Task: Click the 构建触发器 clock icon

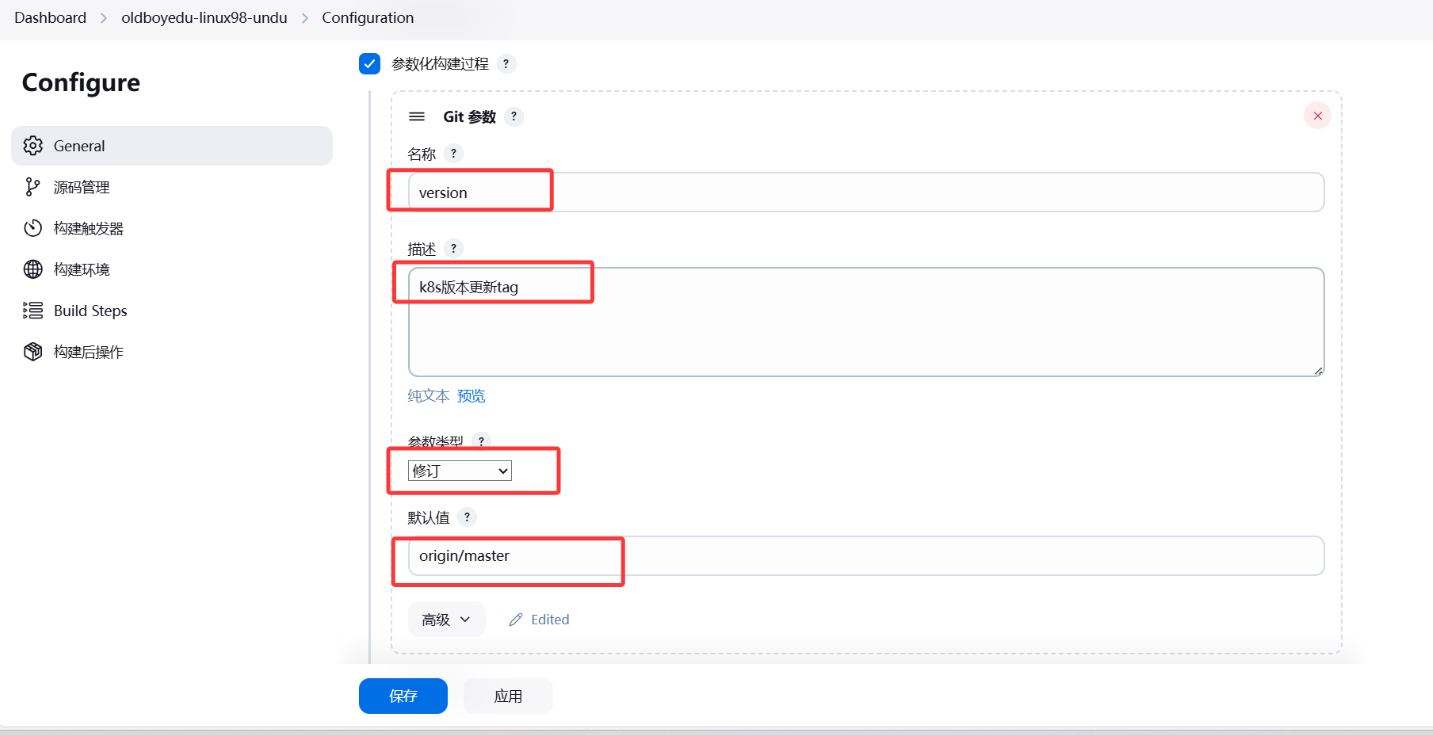Action: 33,228
